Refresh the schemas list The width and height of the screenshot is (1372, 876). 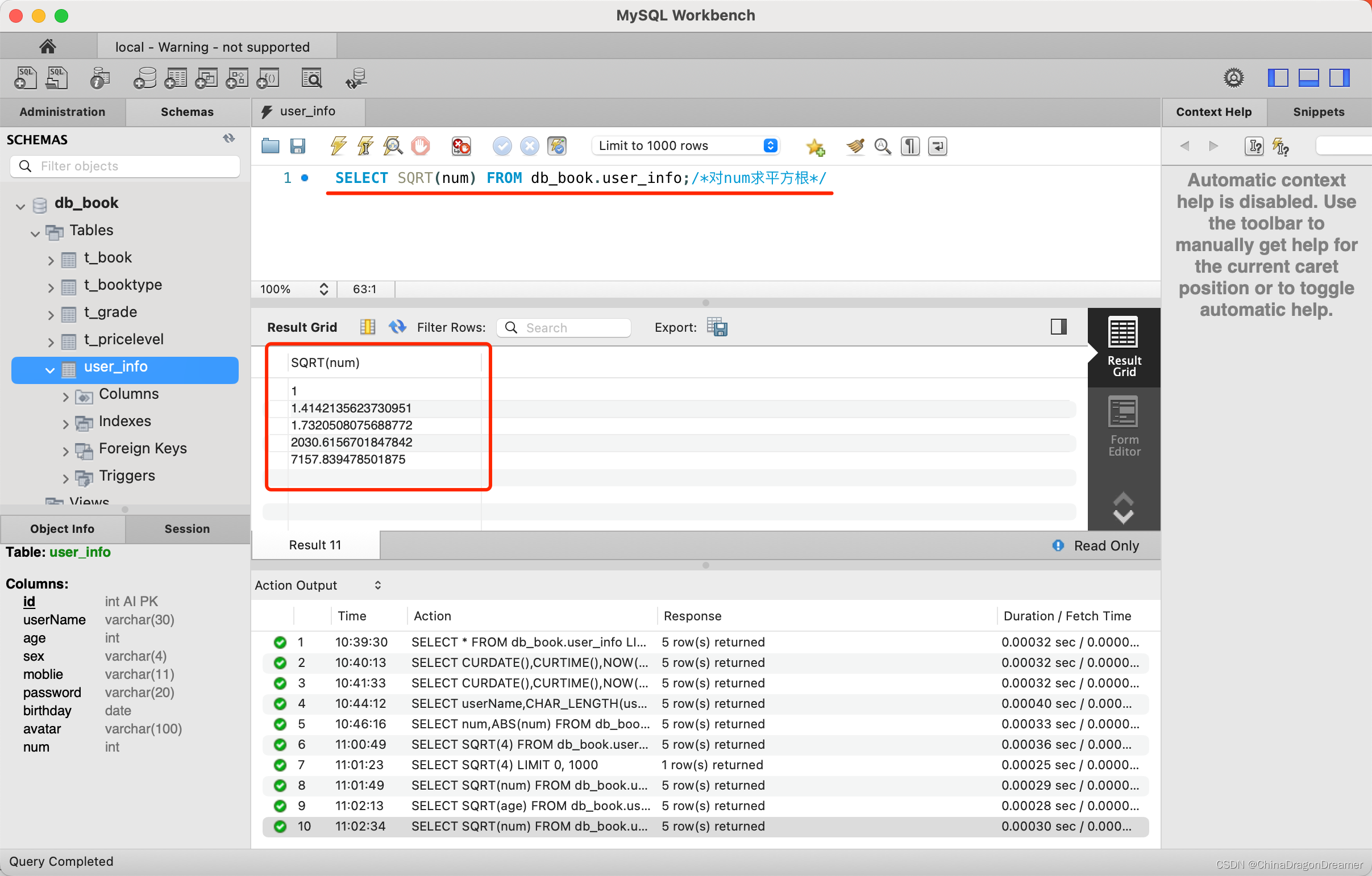(x=229, y=139)
